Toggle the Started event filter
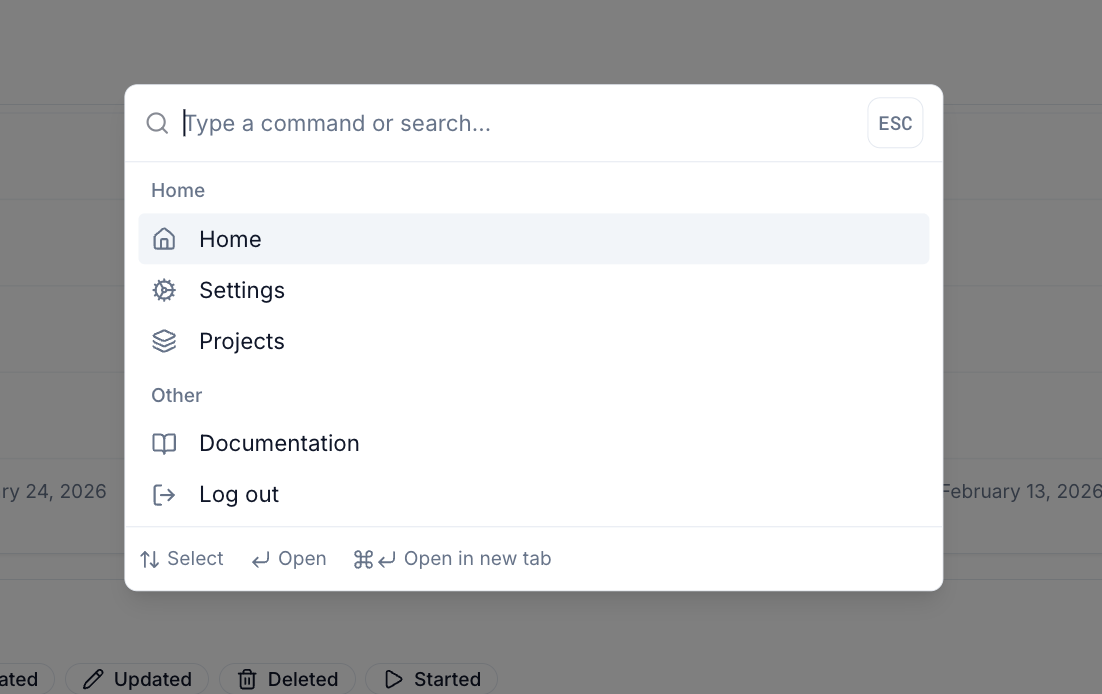Image resolution: width=1102 pixels, height=694 pixels. [x=431, y=679]
